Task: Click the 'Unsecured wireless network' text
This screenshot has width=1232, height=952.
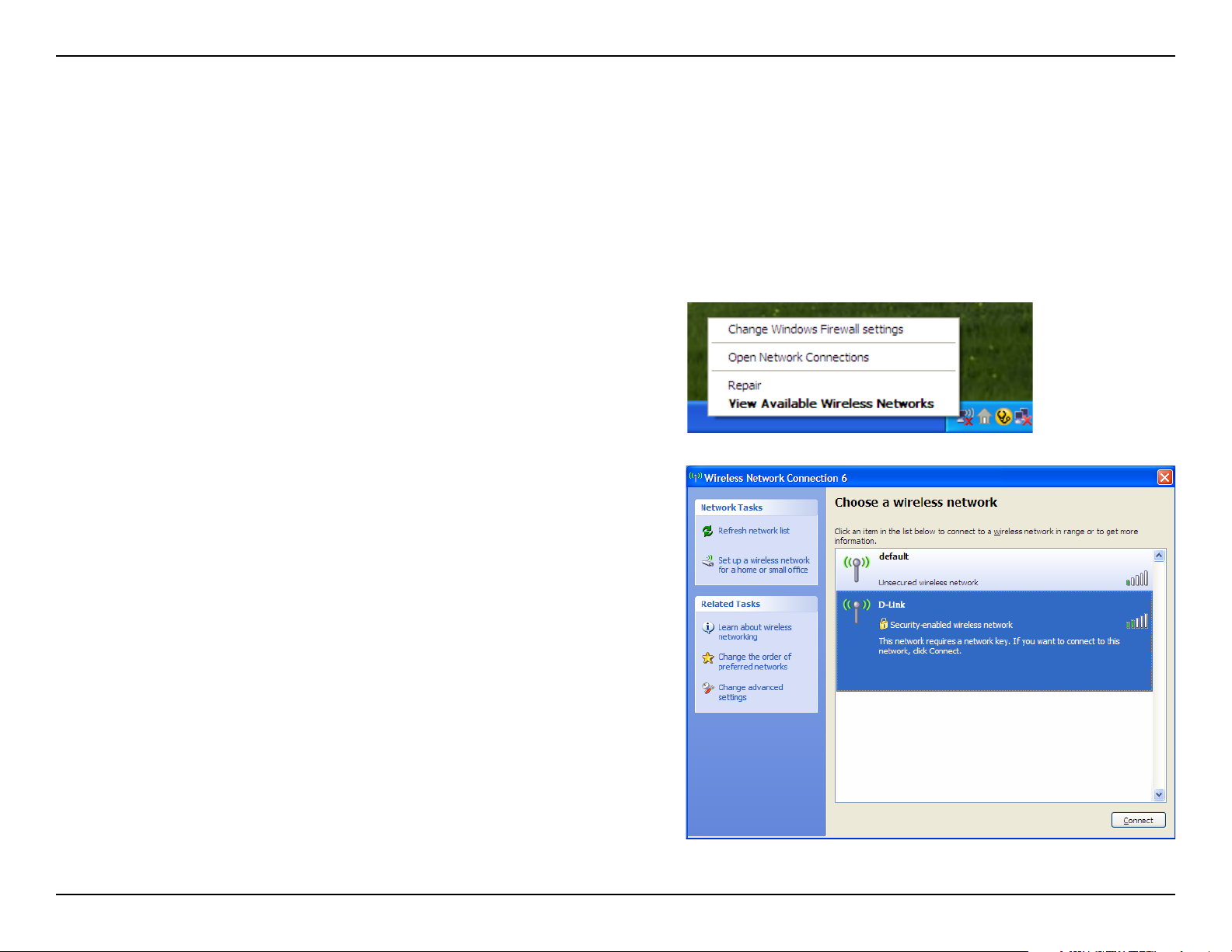Action: (928, 582)
